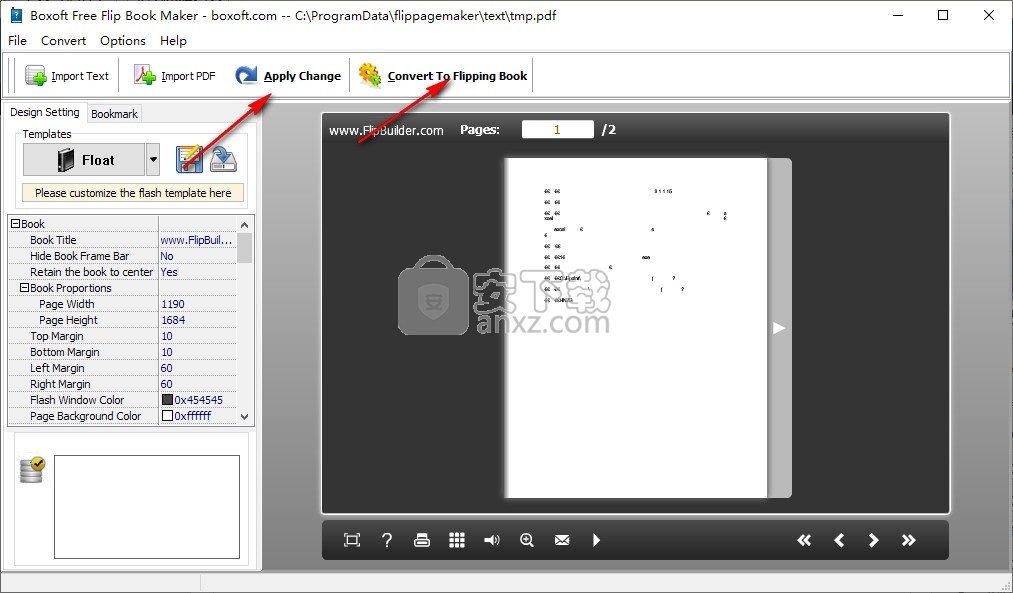Click the property list scroll up arrow
This screenshot has height=593, width=1013.
tap(244, 225)
